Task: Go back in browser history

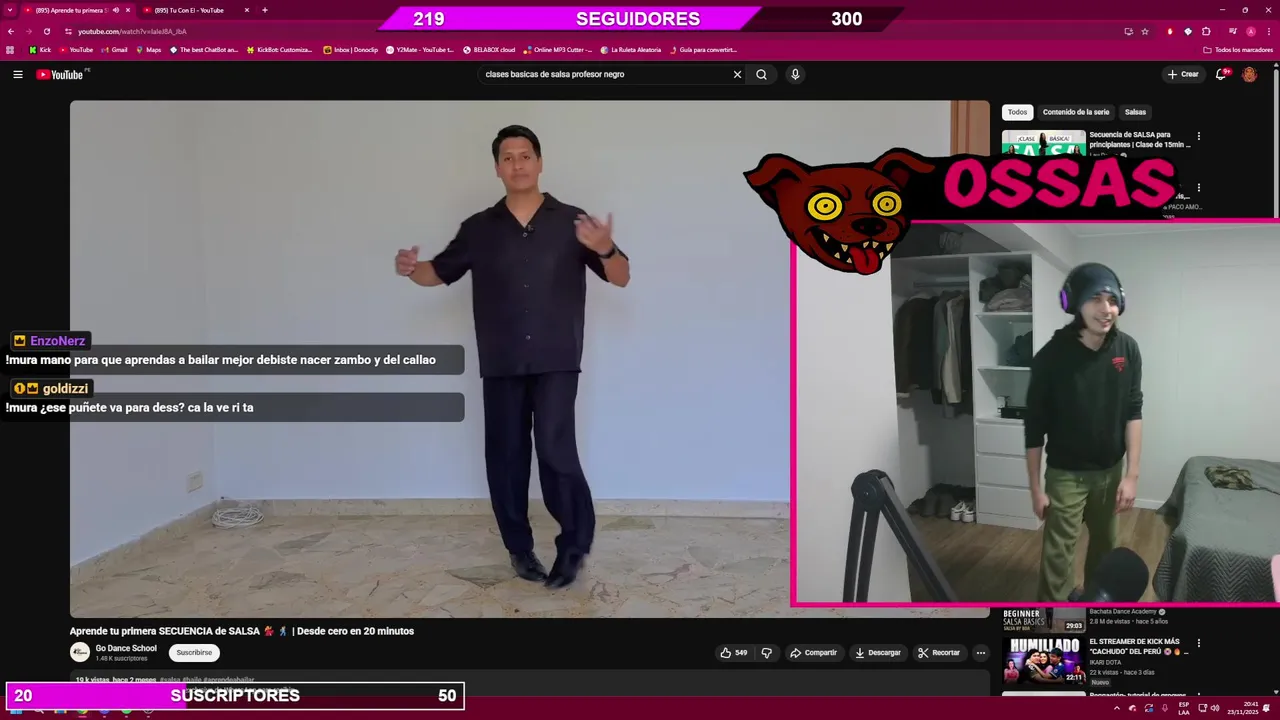Action: pyautogui.click(x=11, y=31)
